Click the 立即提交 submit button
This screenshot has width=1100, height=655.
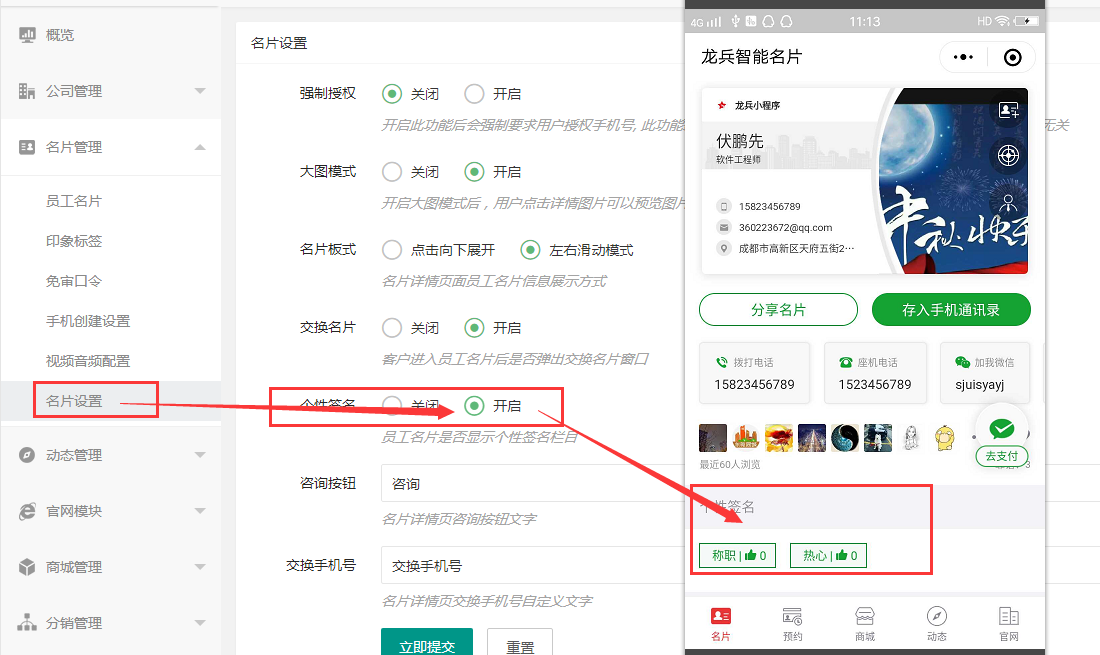click(426, 645)
